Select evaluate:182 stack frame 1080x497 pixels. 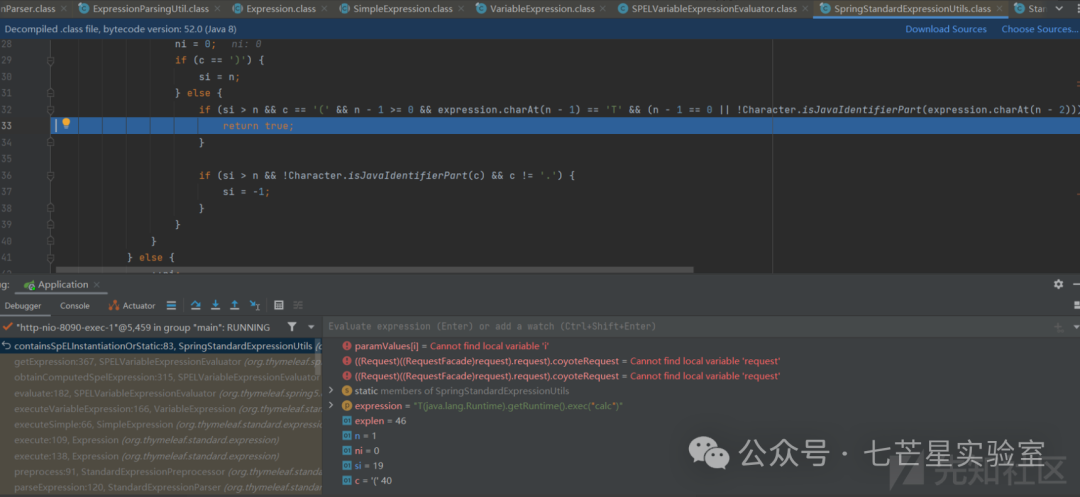[x=160, y=393]
